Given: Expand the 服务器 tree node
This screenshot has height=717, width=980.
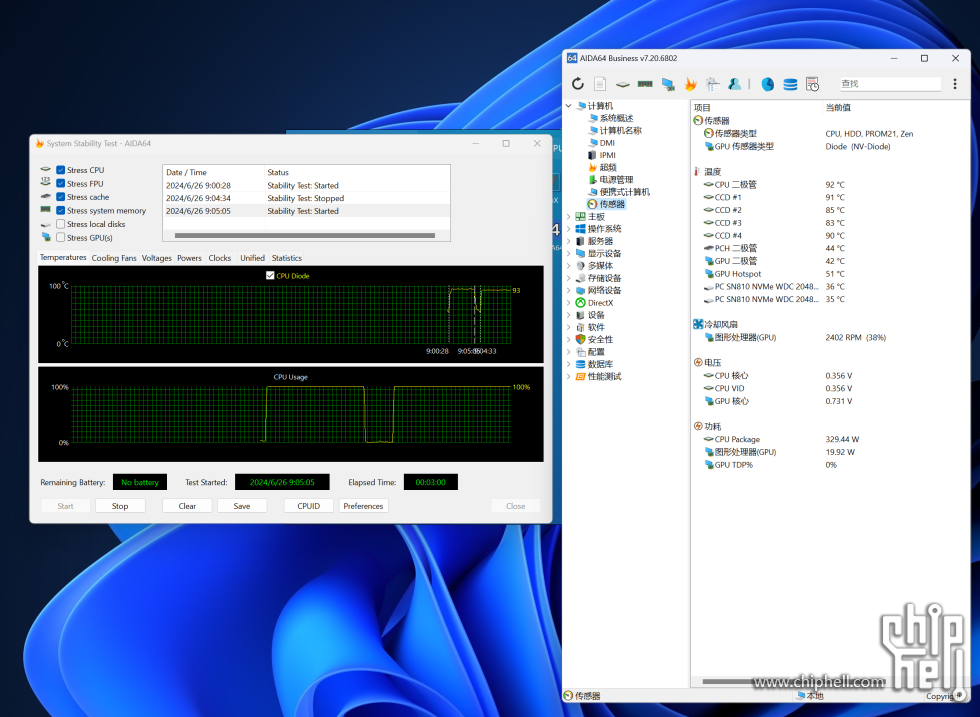Looking at the screenshot, I should click(569, 241).
